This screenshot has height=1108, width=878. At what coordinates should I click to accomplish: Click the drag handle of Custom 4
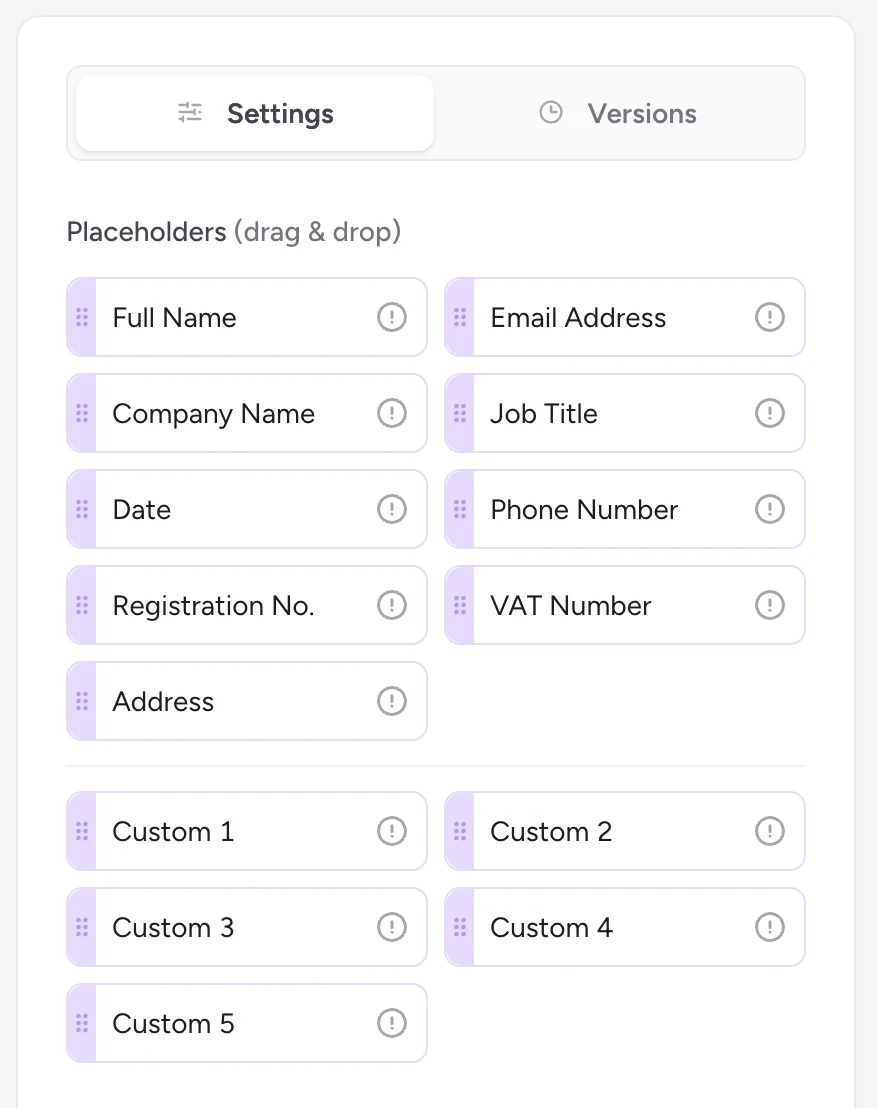pyautogui.click(x=460, y=927)
